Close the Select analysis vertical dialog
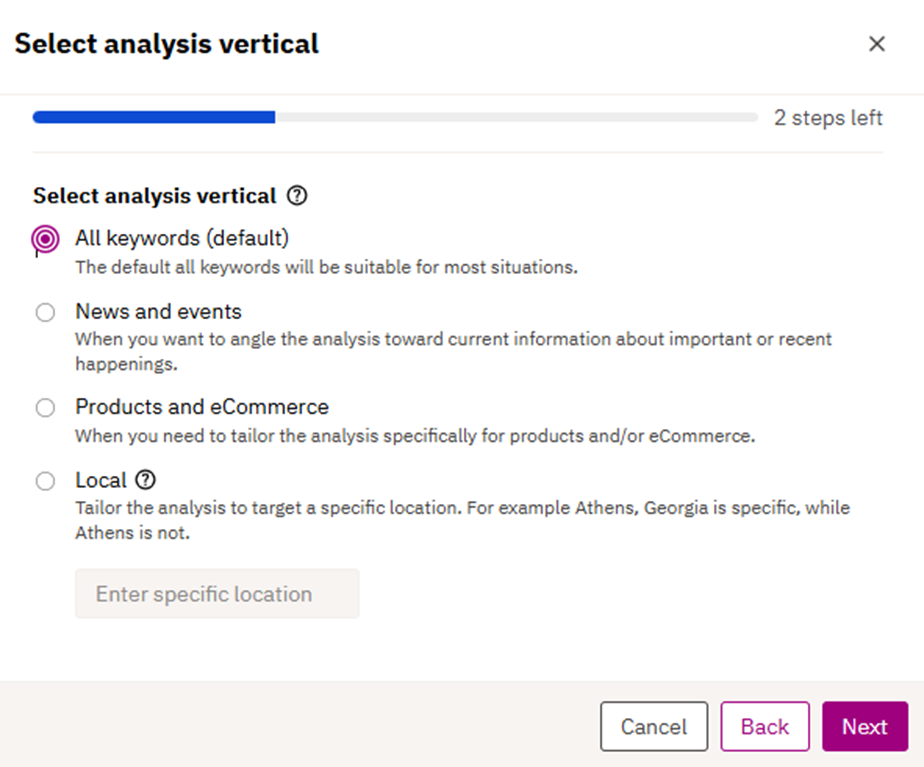Screen dimensions: 924x767 [x=877, y=44]
